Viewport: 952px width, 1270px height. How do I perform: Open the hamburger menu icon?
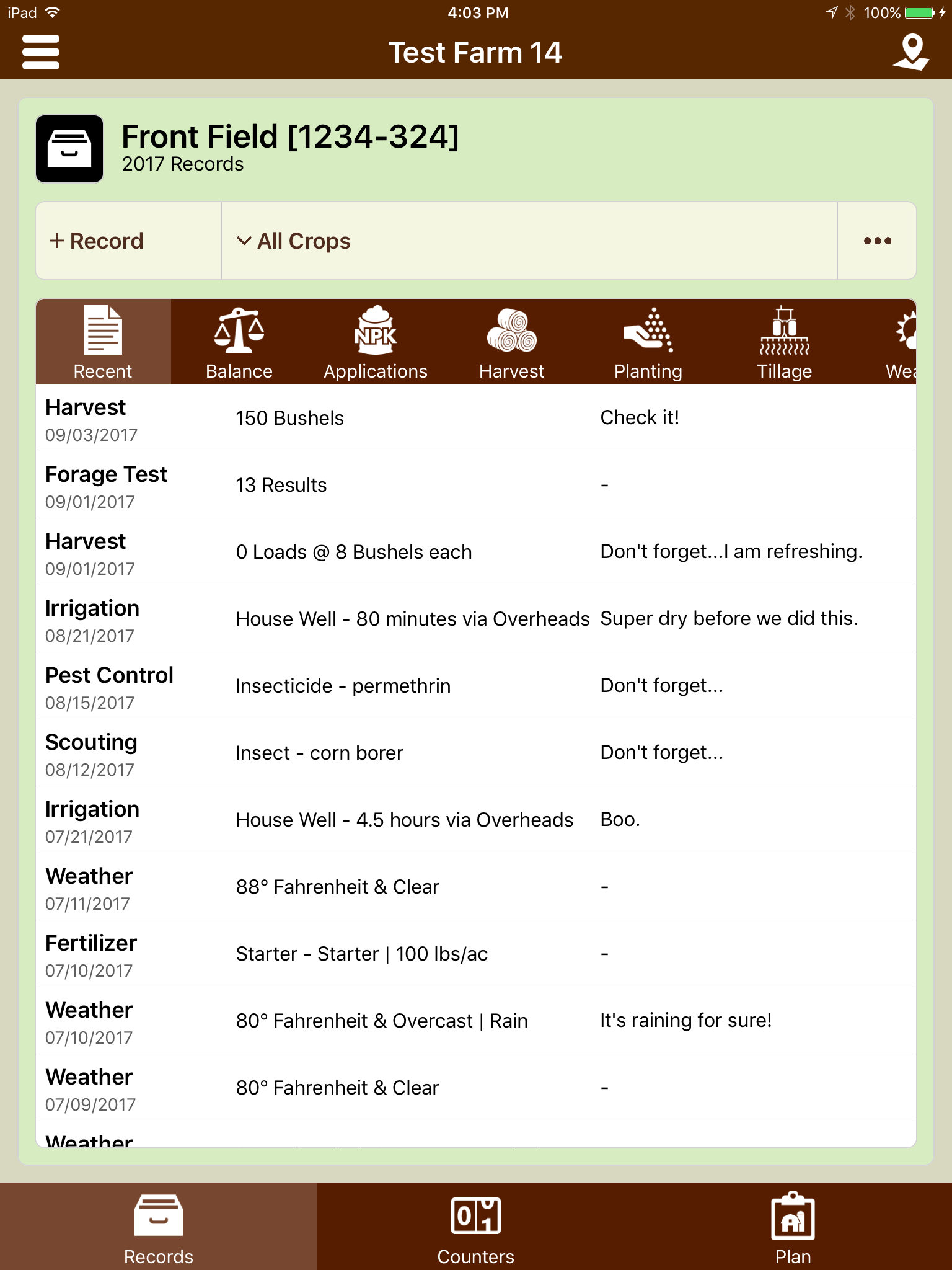point(41,52)
